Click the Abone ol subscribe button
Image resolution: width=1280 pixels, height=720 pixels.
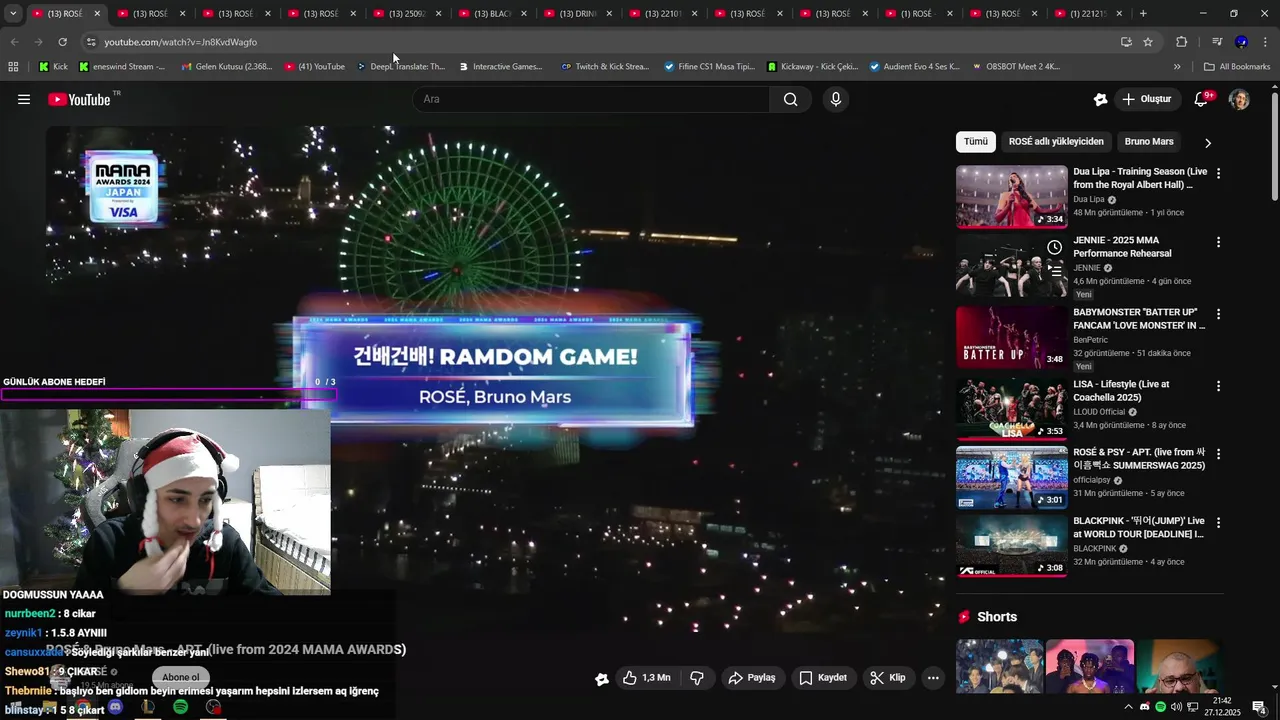(x=181, y=678)
